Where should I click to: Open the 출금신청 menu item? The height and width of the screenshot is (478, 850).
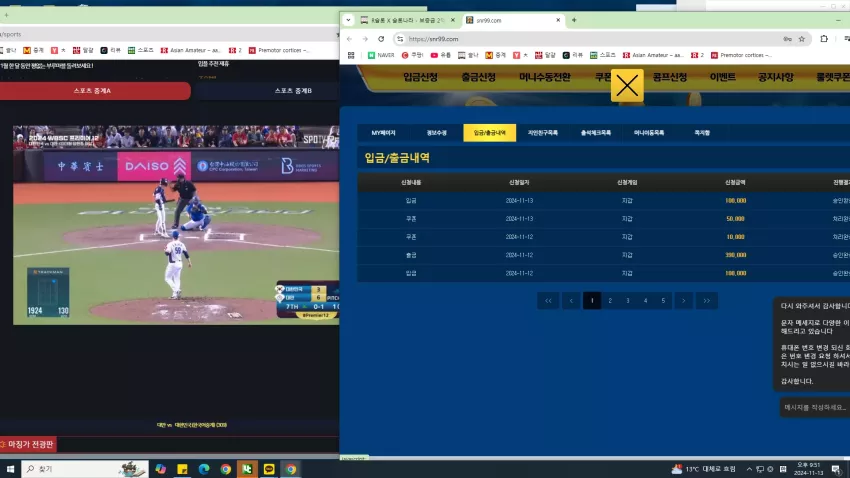478,77
